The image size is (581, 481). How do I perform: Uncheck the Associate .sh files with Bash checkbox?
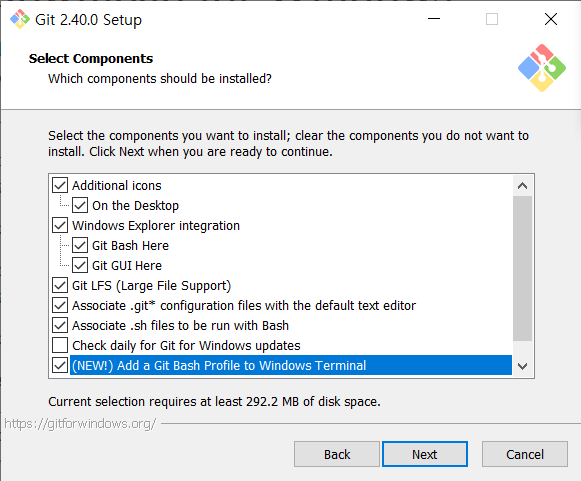click(x=60, y=325)
